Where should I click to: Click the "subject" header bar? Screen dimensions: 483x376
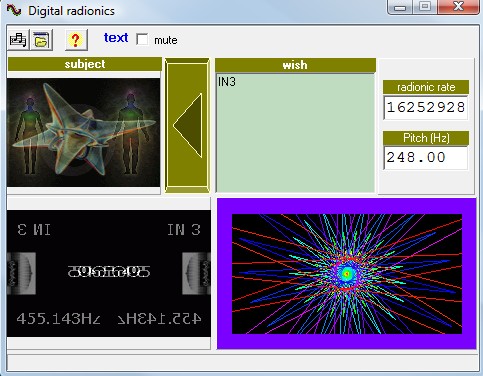tap(84, 64)
